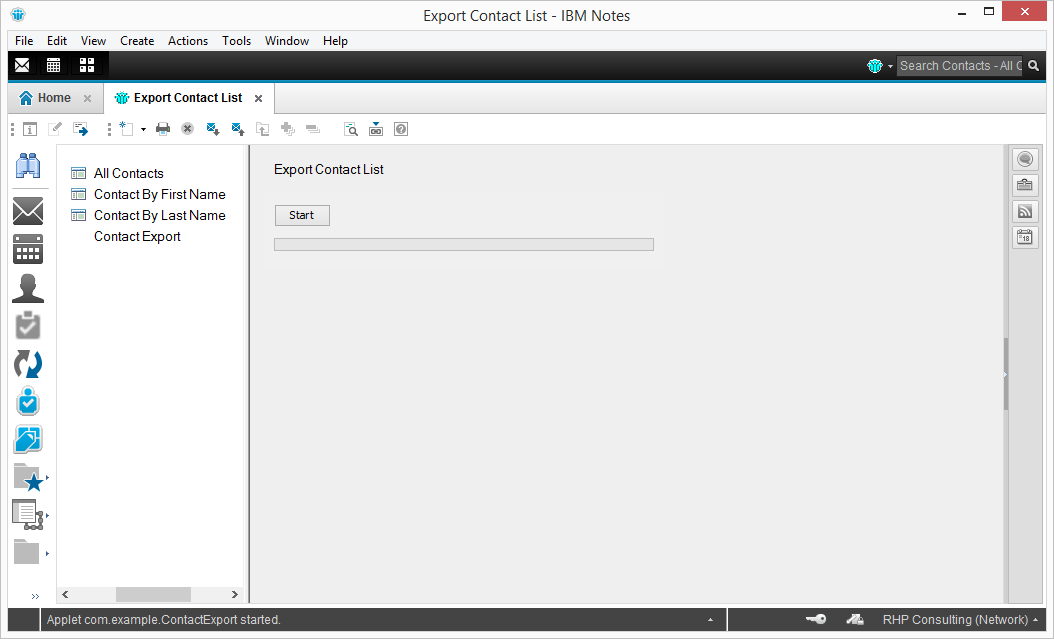Image resolution: width=1054 pixels, height=639 pixels.
Task: Expand the RHP Consulting location menu
Action: 1035,620
